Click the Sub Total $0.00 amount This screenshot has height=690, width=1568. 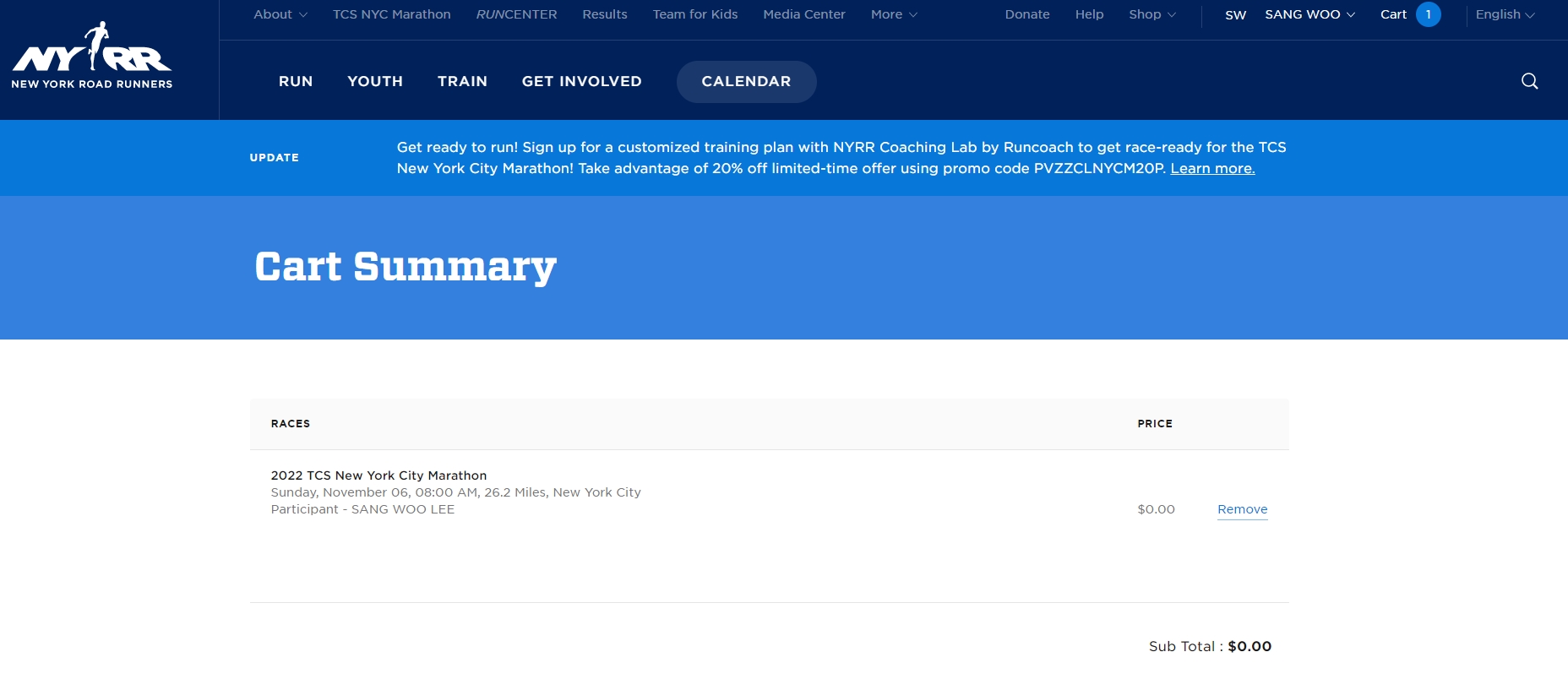(x=1249, y=646)
